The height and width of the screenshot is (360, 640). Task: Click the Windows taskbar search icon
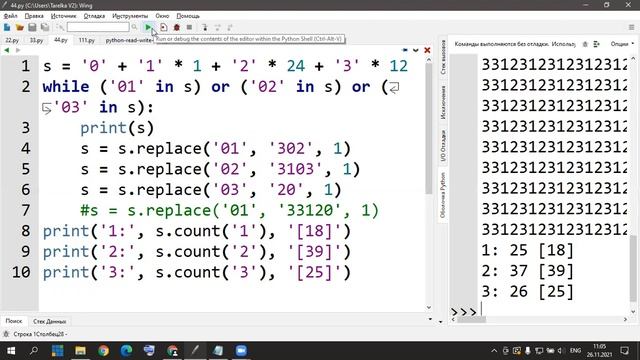tap(34, 351)
